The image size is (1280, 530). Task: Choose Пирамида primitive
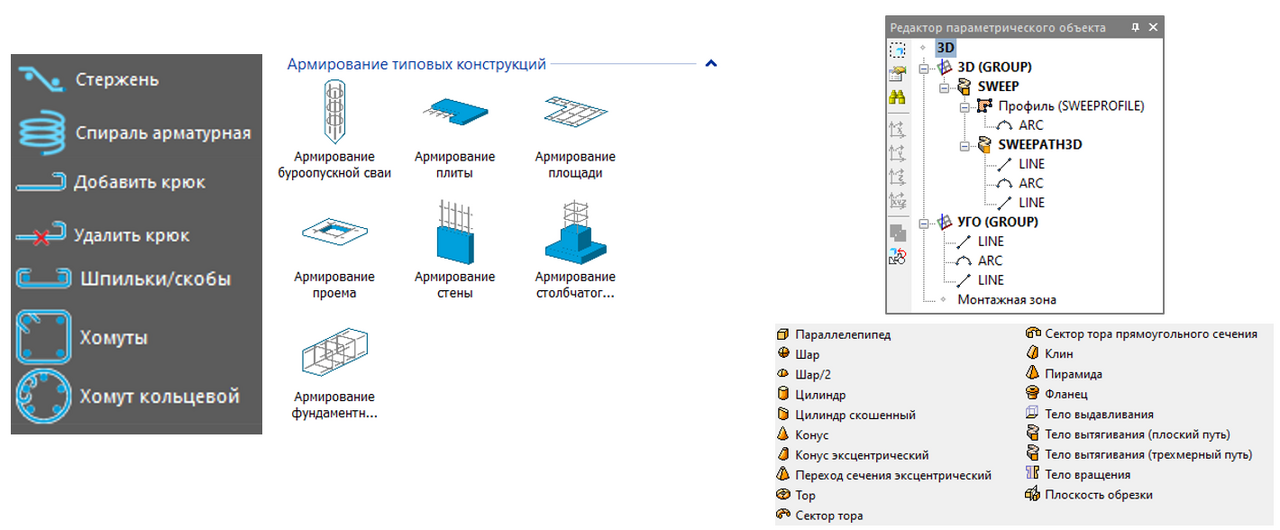1065,374
